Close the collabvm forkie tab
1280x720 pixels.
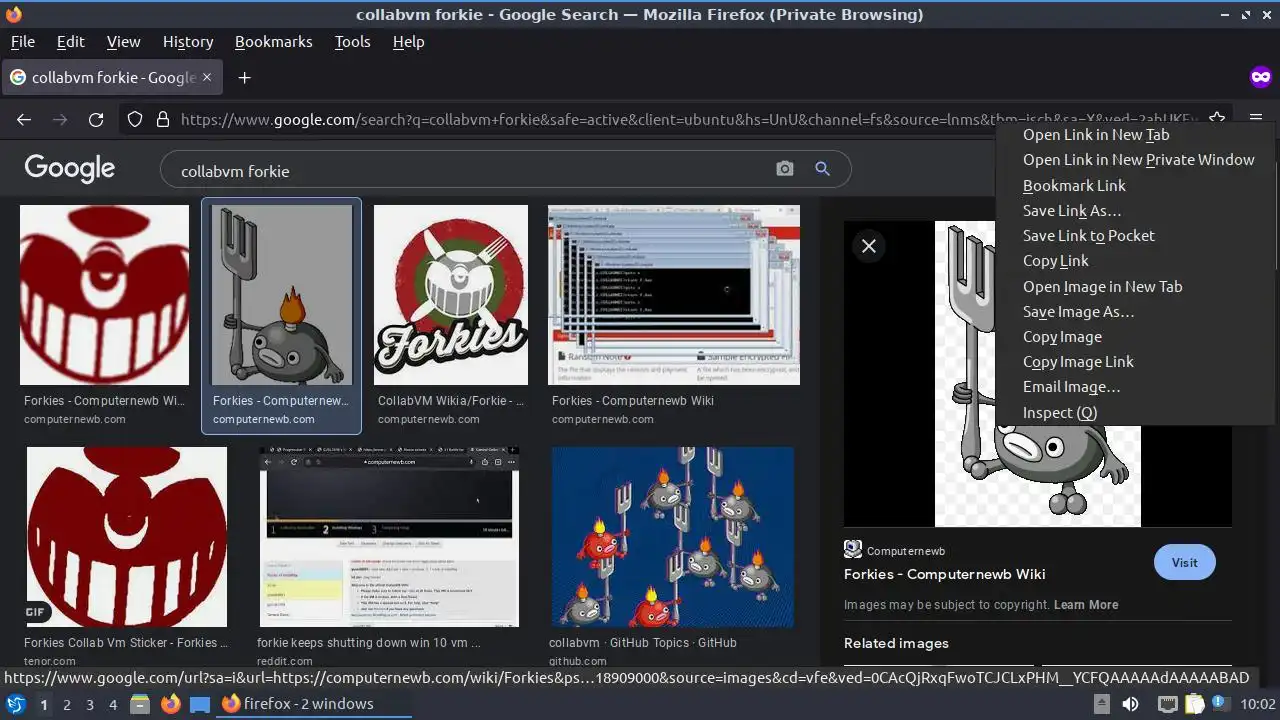(207, 77)
